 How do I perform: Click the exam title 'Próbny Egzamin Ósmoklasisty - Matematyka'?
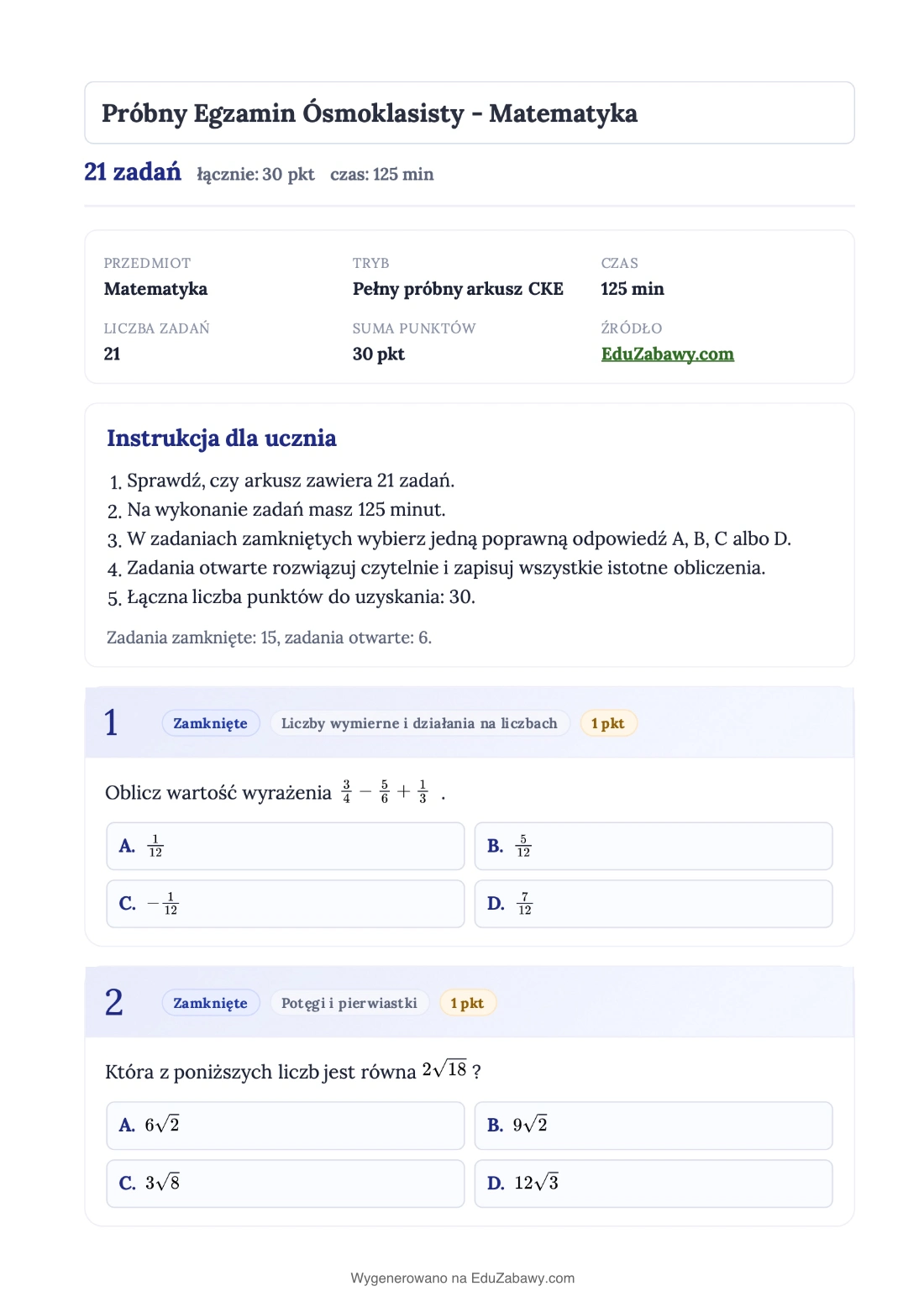[370, 113]
